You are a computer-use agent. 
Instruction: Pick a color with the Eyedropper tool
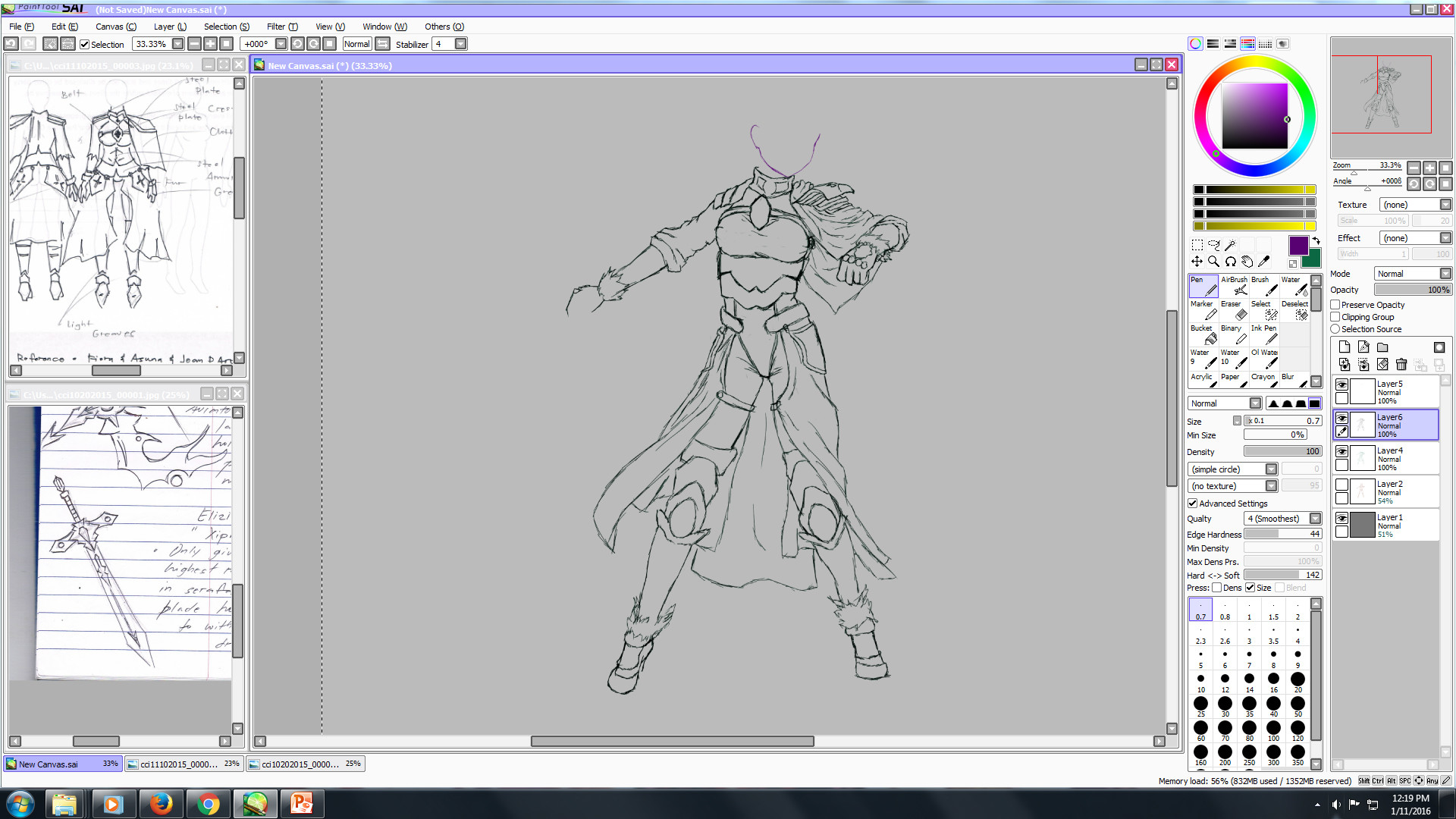(x=1264, y=260)
